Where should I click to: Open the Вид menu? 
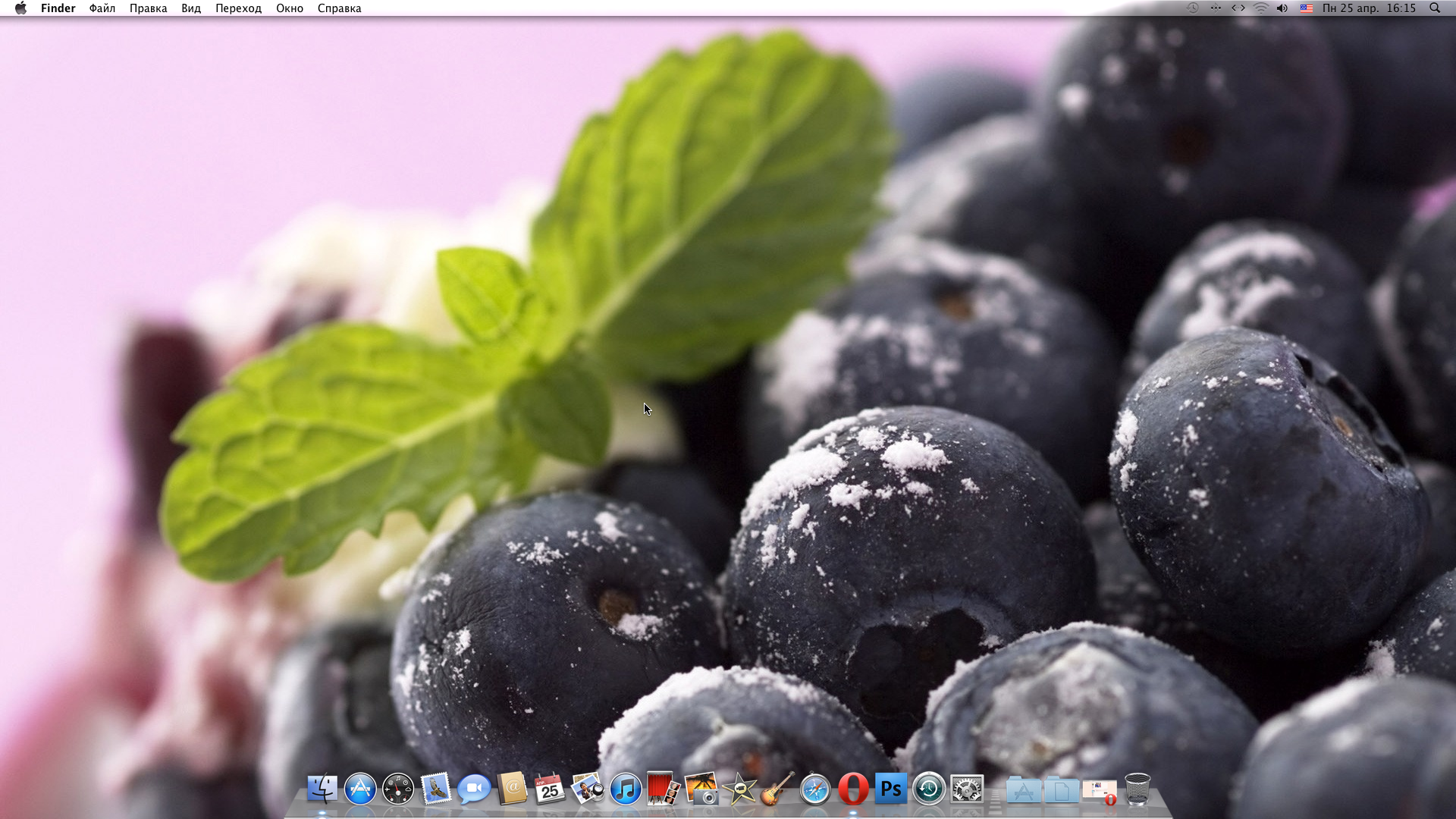pyautogui.click(x=191, y=8)
